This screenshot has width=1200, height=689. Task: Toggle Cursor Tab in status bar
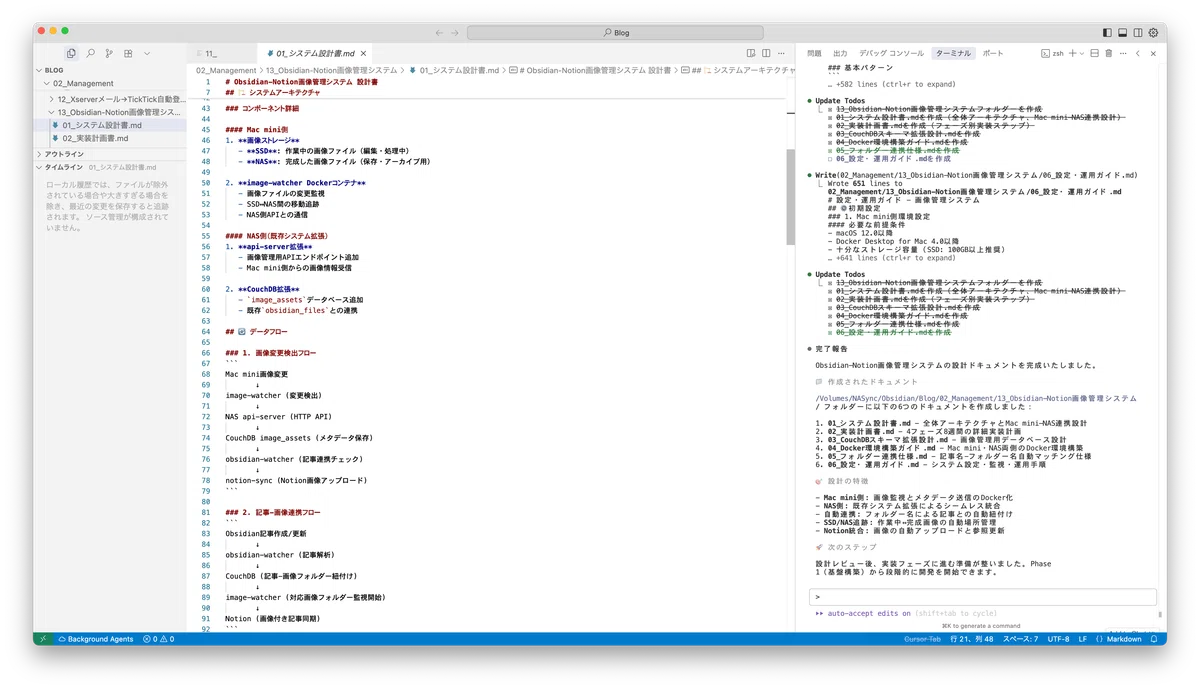921,639
